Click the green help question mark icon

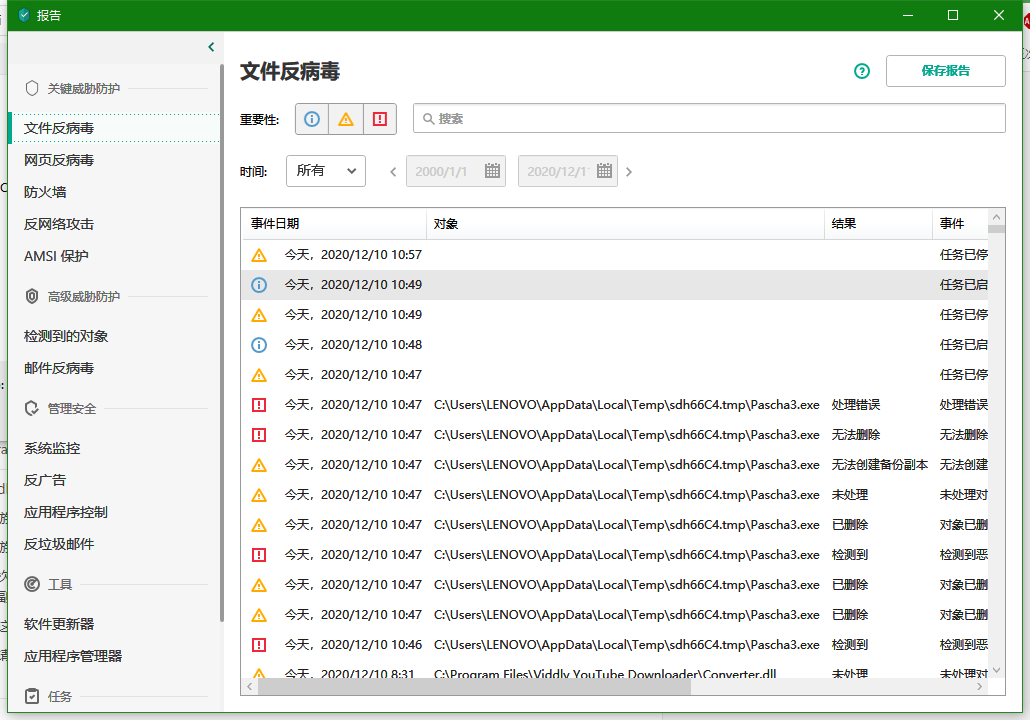click(862, 71)
